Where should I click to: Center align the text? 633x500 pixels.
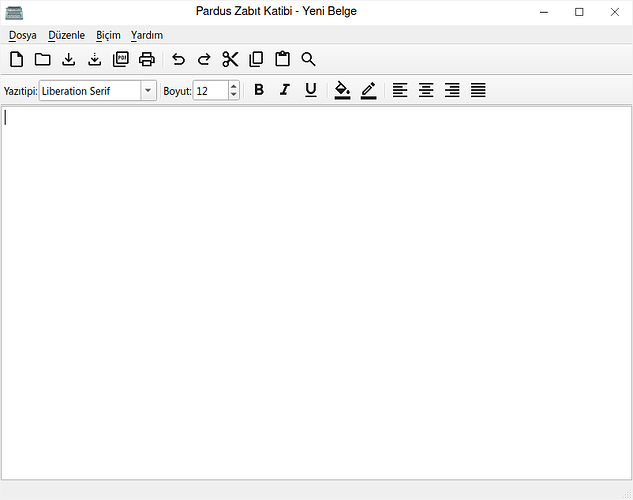tap(426, 90)
